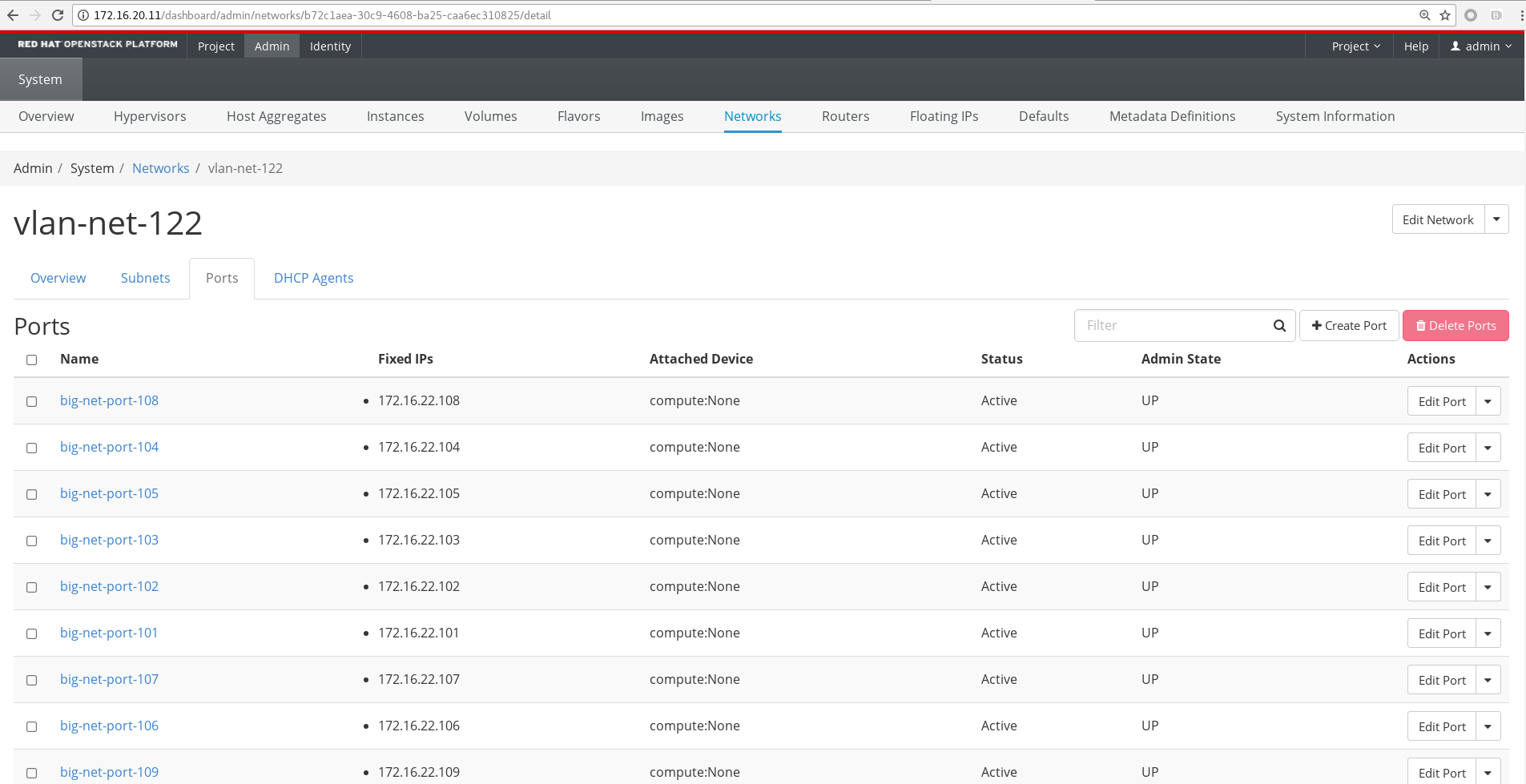The height and width of the screenshot is (784, 1526).
Task: Check the box for big-net-port-101
Action: pyautogui.click(x=32, y=634)
